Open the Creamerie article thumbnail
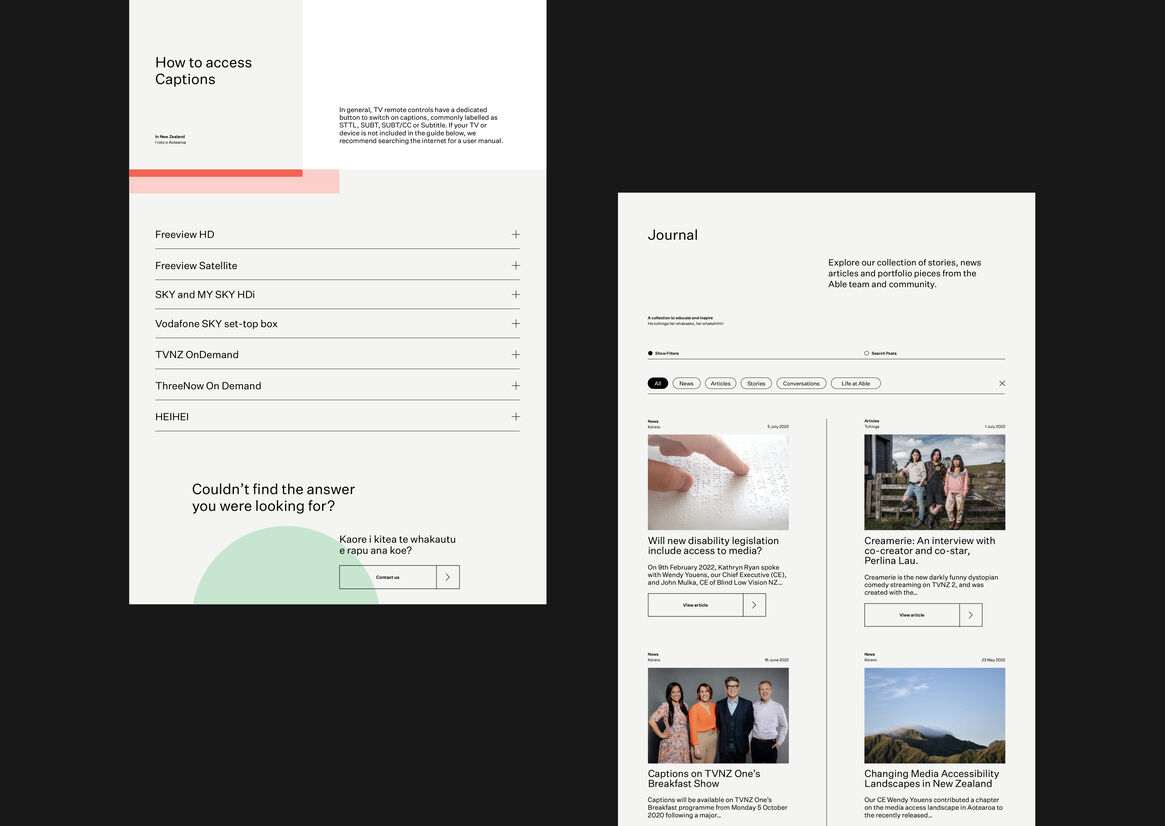Screen dimensions: 1165x826 point(934,482)
